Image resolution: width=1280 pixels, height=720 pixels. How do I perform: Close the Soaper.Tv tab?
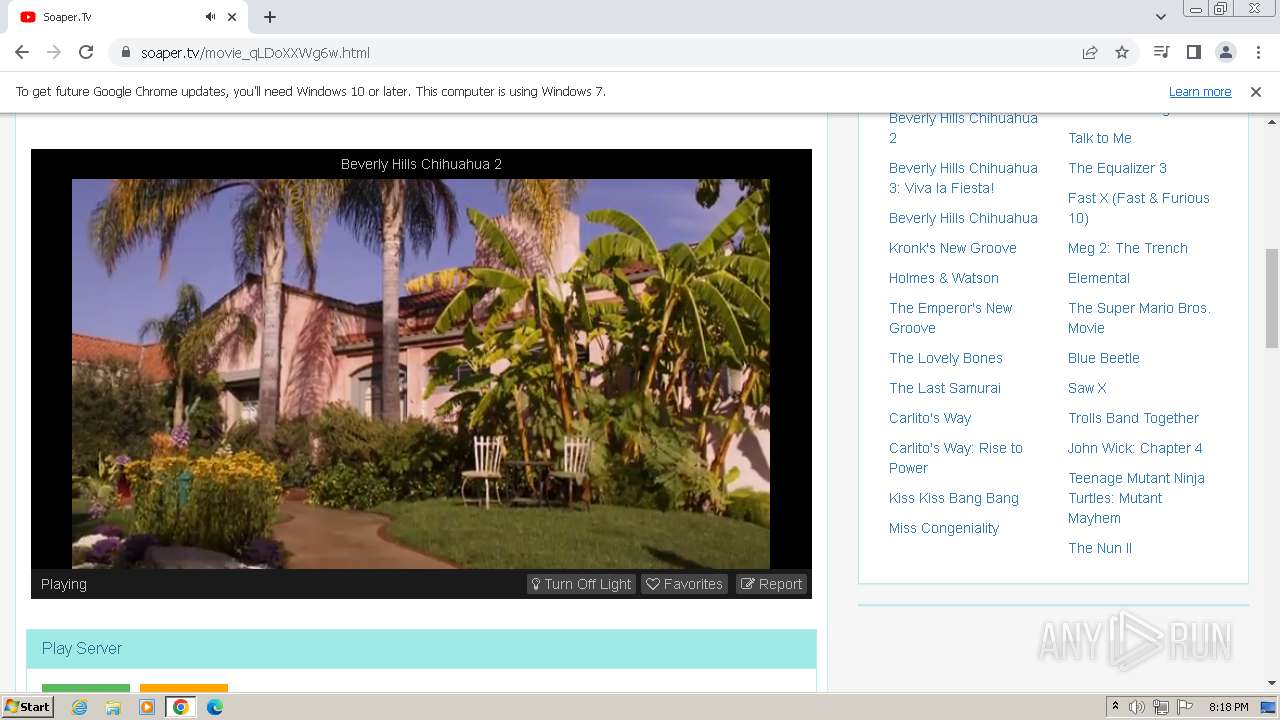click(x=232, y=17)
